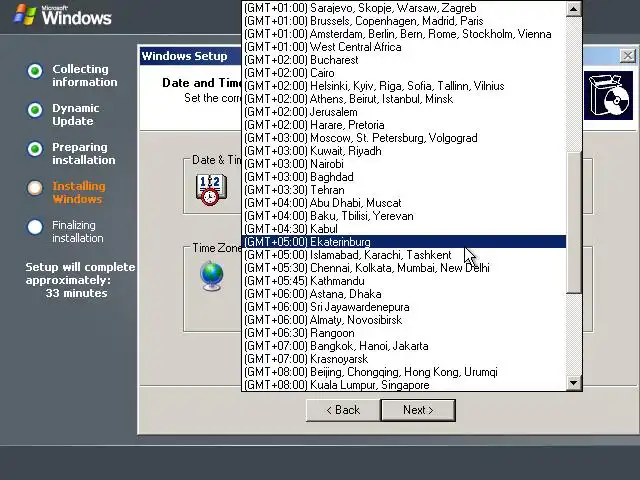This screenshot has width=640, height=480.
Task: Click the time zone globe icon
Action: coord(212,276)
